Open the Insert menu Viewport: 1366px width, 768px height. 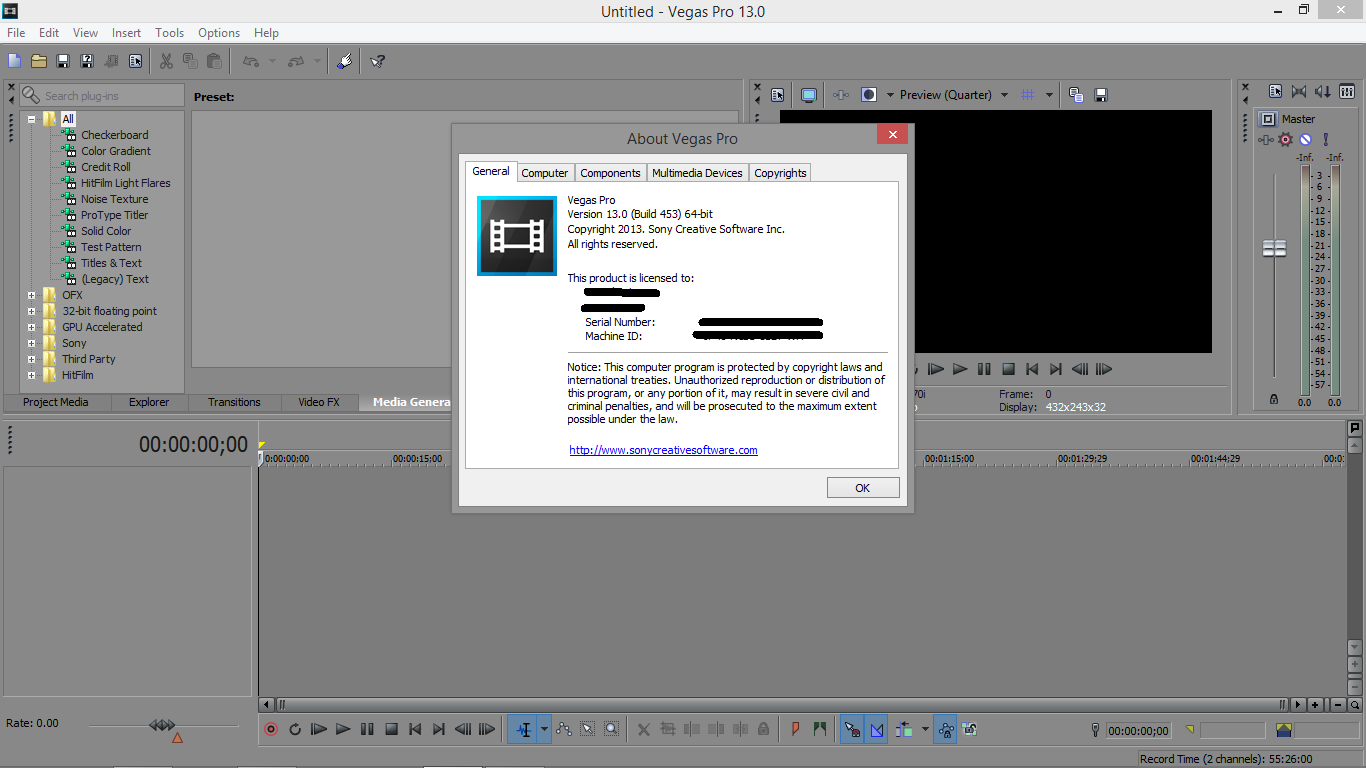[126, 33]
